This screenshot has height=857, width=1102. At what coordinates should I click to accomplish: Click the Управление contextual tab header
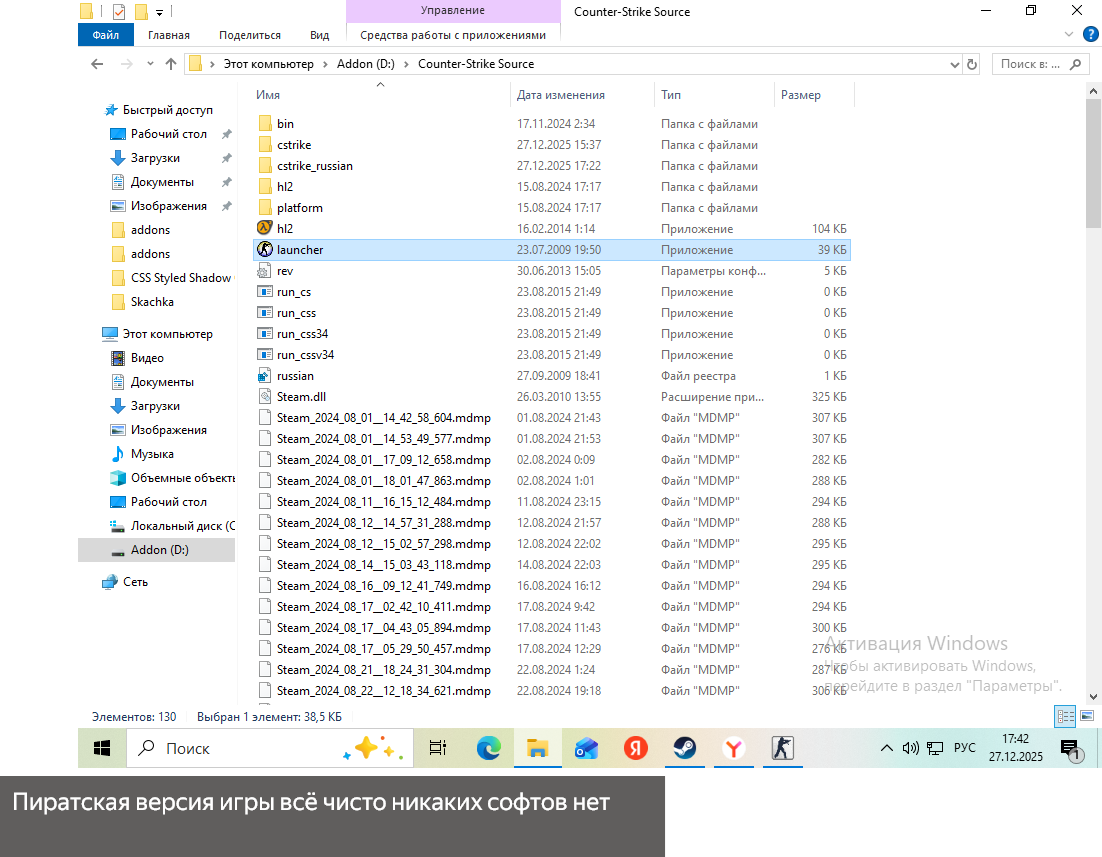(453, 11)
